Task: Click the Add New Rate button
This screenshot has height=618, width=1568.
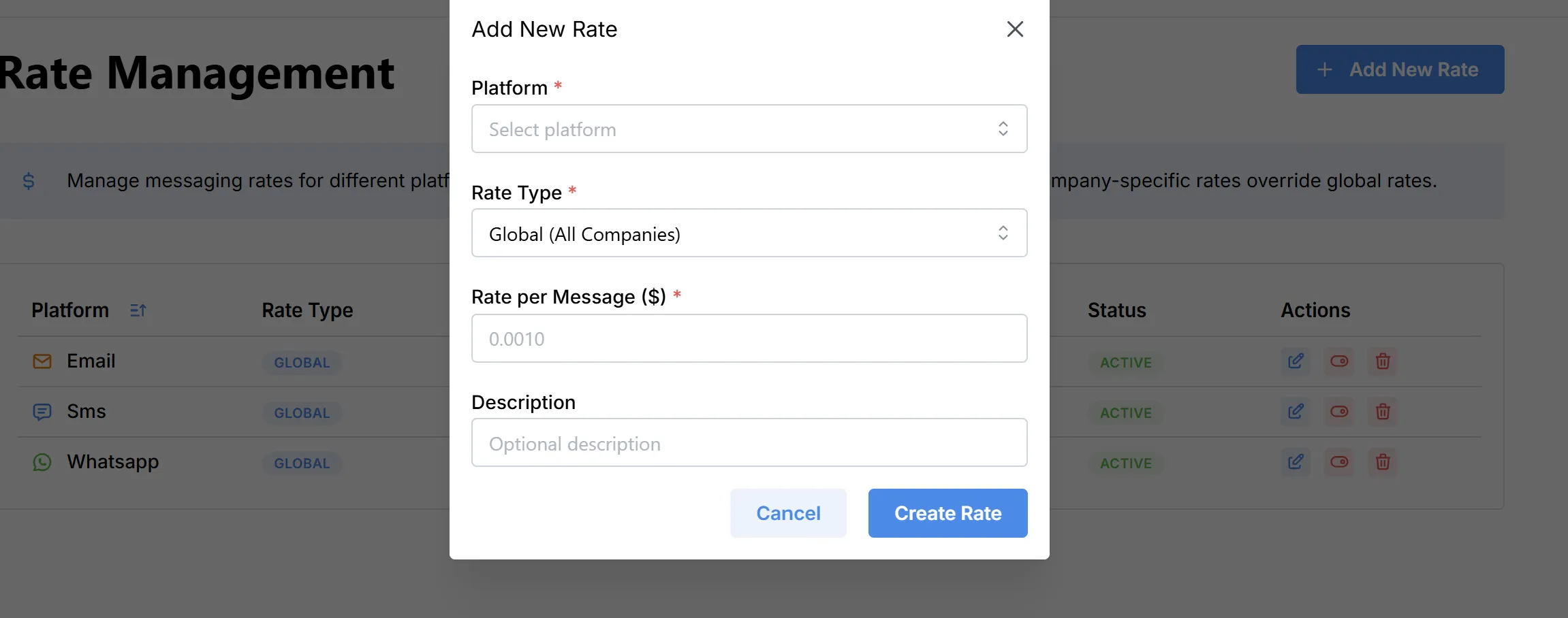Action: pyautogui.click(x=1399, y=69)
